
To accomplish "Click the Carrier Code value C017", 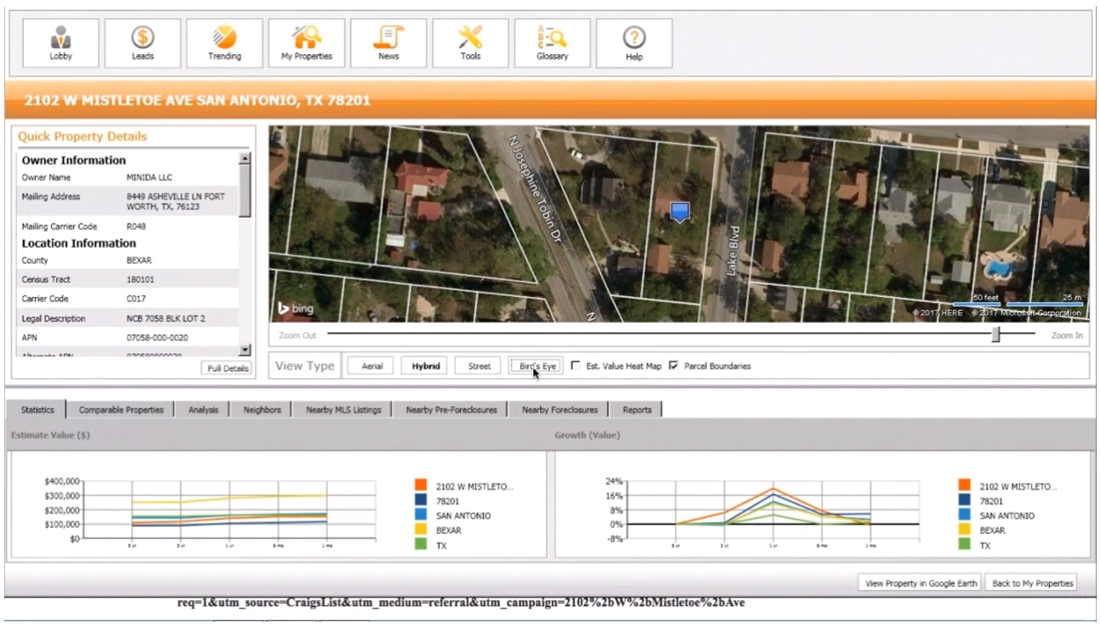I will coord(136,299).
